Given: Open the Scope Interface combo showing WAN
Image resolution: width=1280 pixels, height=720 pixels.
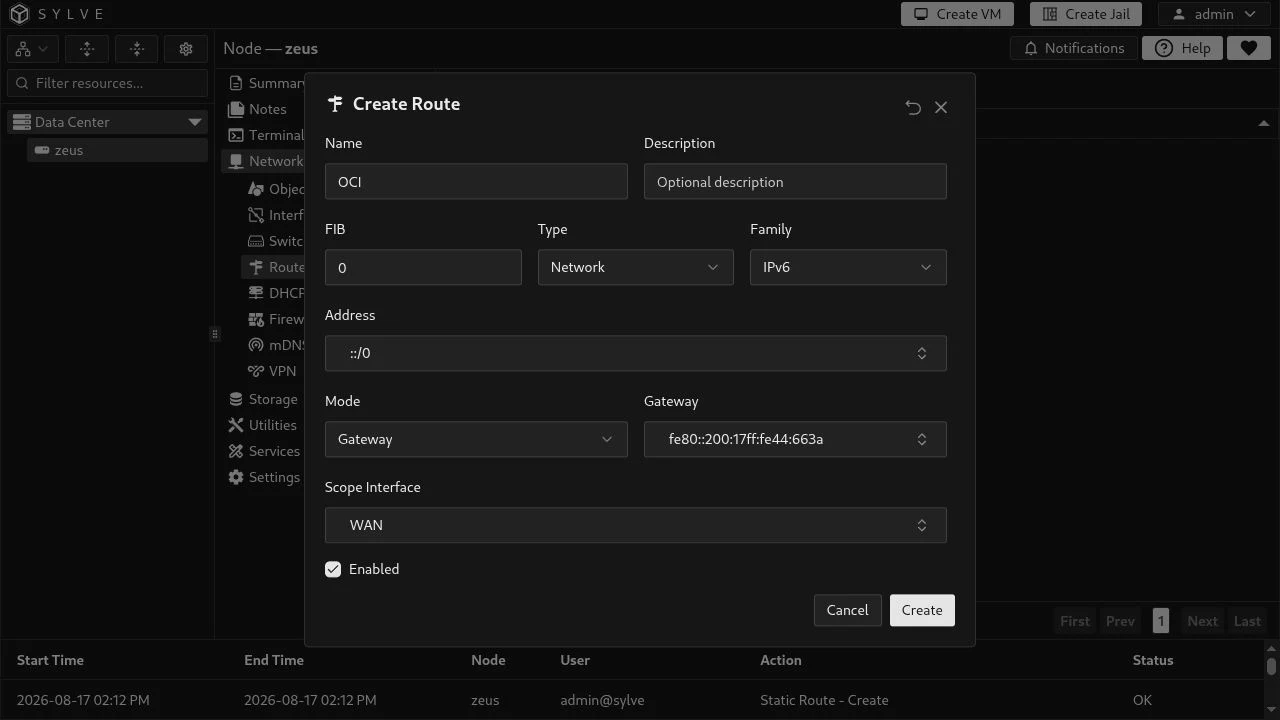Looking at the screenshot, I should tap(636, 525).
